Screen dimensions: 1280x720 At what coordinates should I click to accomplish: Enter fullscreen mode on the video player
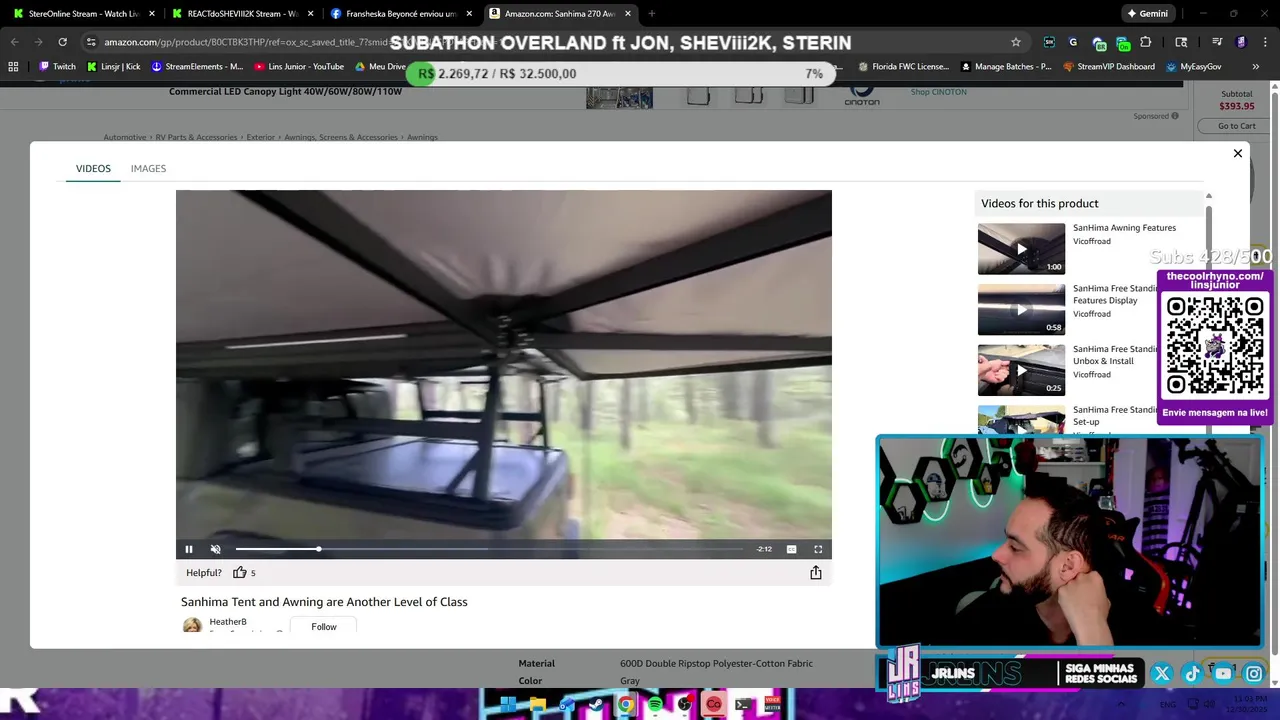click(x=818, y=549)
